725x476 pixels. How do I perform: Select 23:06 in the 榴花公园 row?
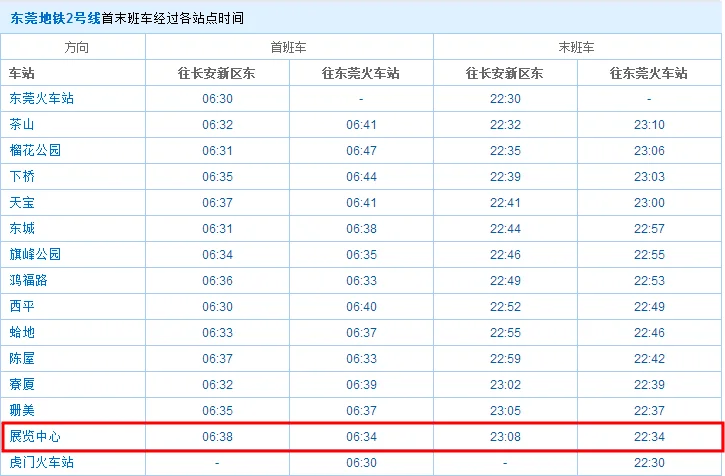[x=649, y=150]
